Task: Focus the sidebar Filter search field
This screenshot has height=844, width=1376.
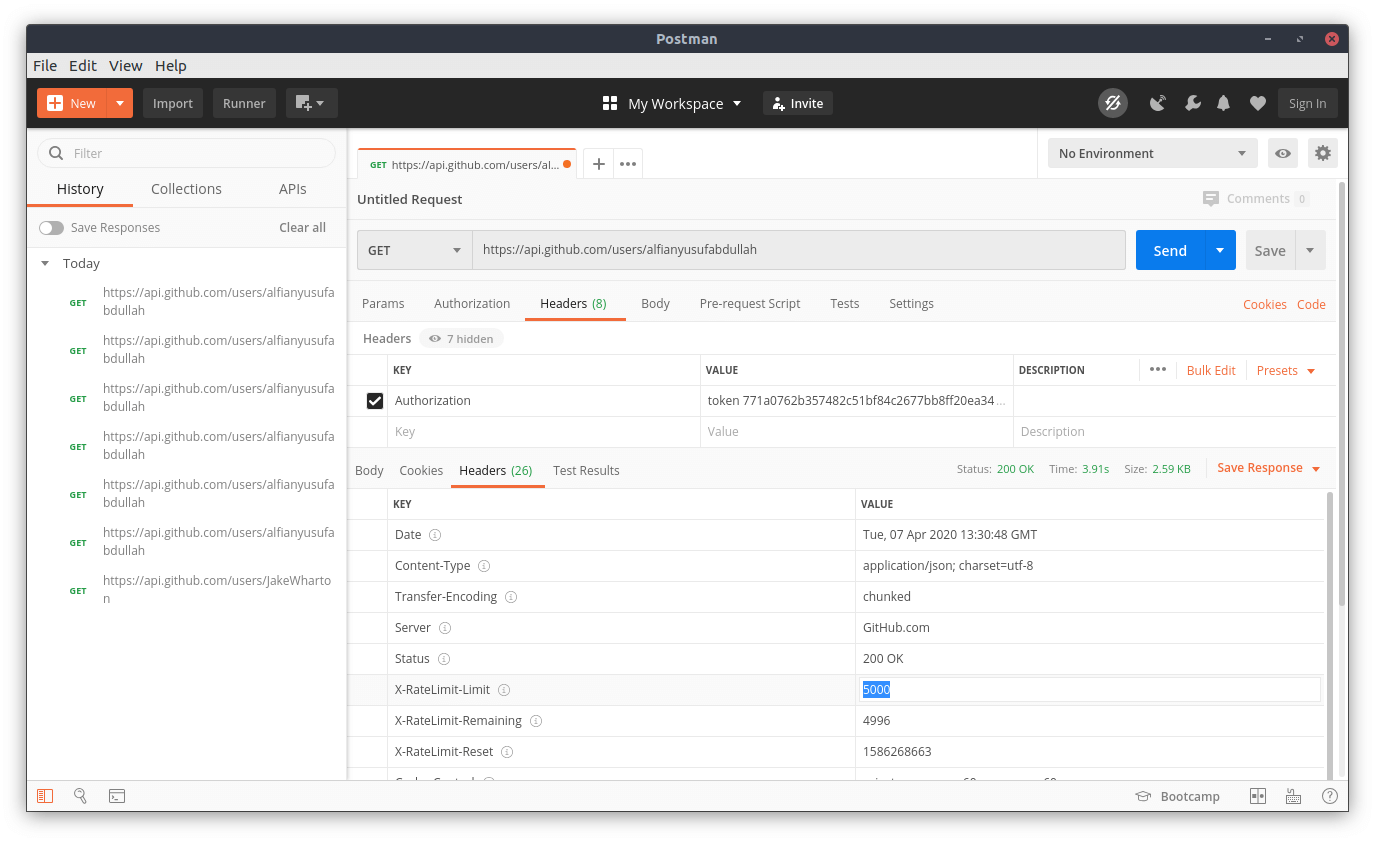Action: click(187, 153)
